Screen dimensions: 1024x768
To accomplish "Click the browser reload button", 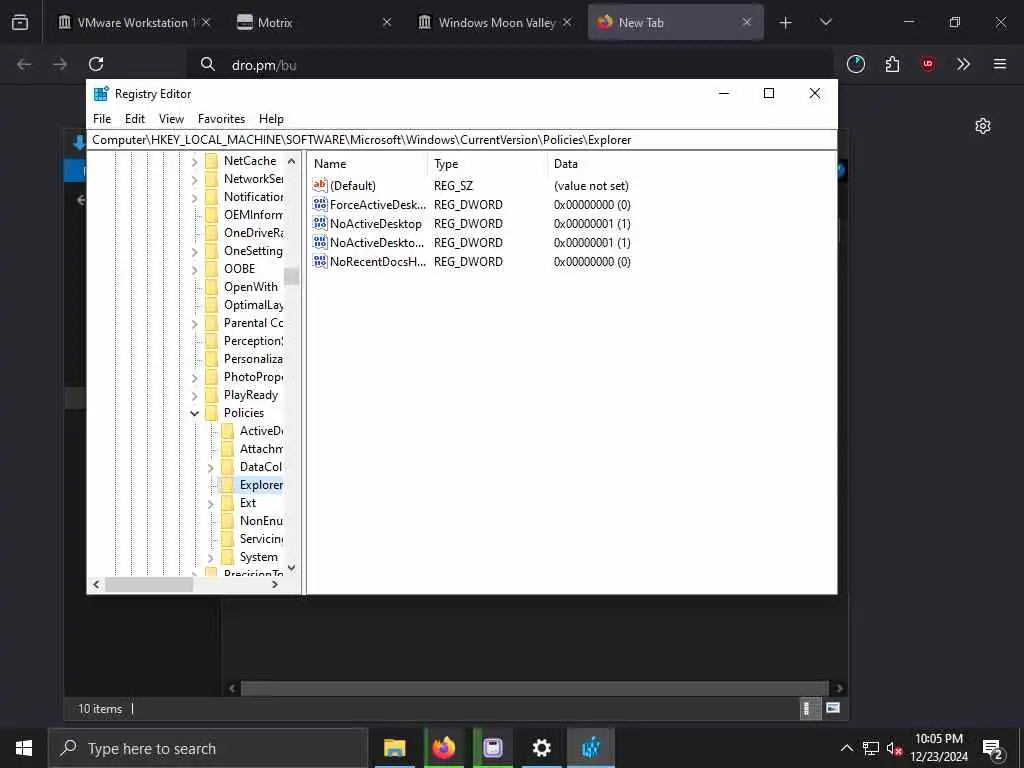I will point(96,64).
